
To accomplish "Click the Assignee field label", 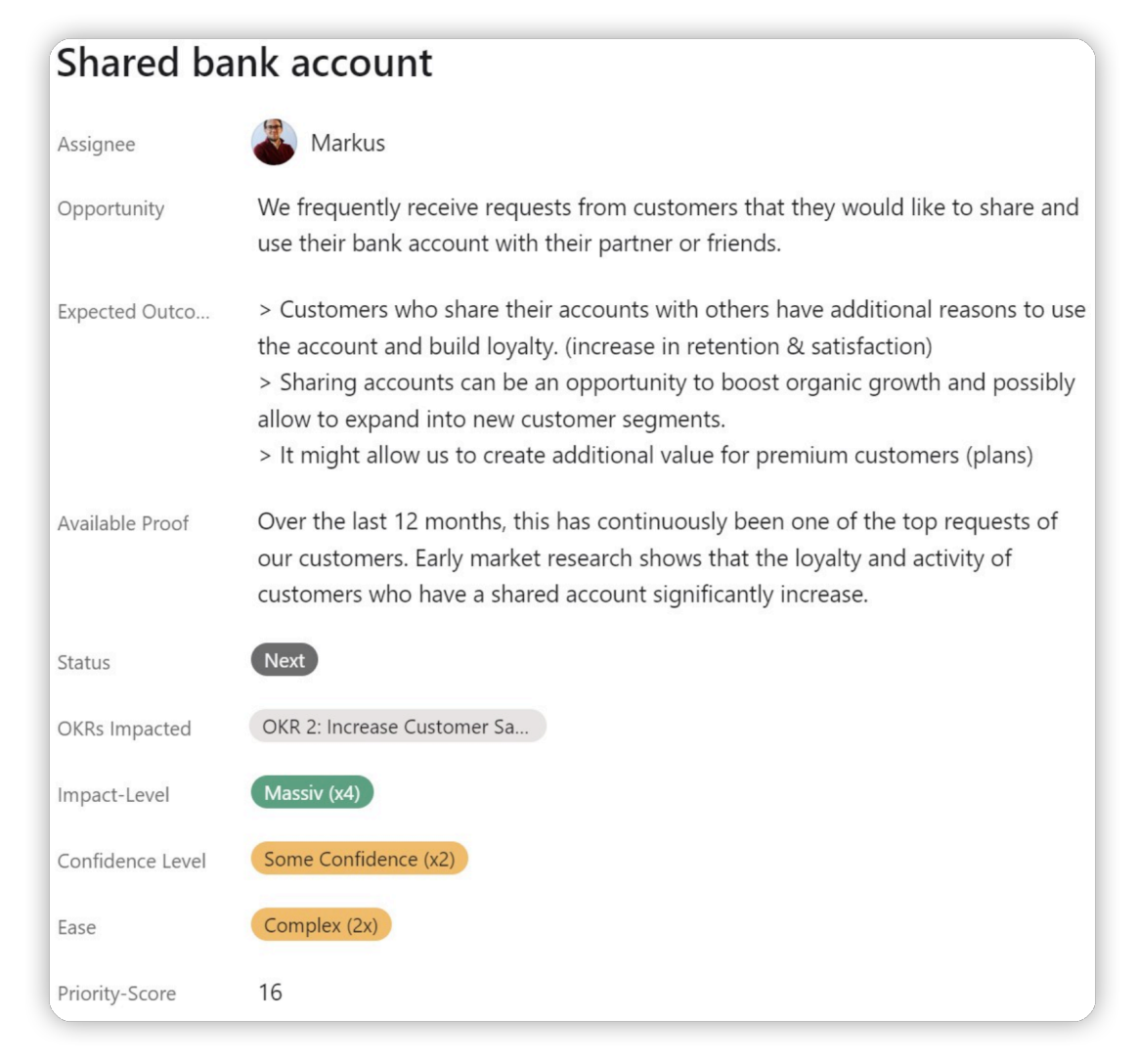I will click(x=96, y=145).
